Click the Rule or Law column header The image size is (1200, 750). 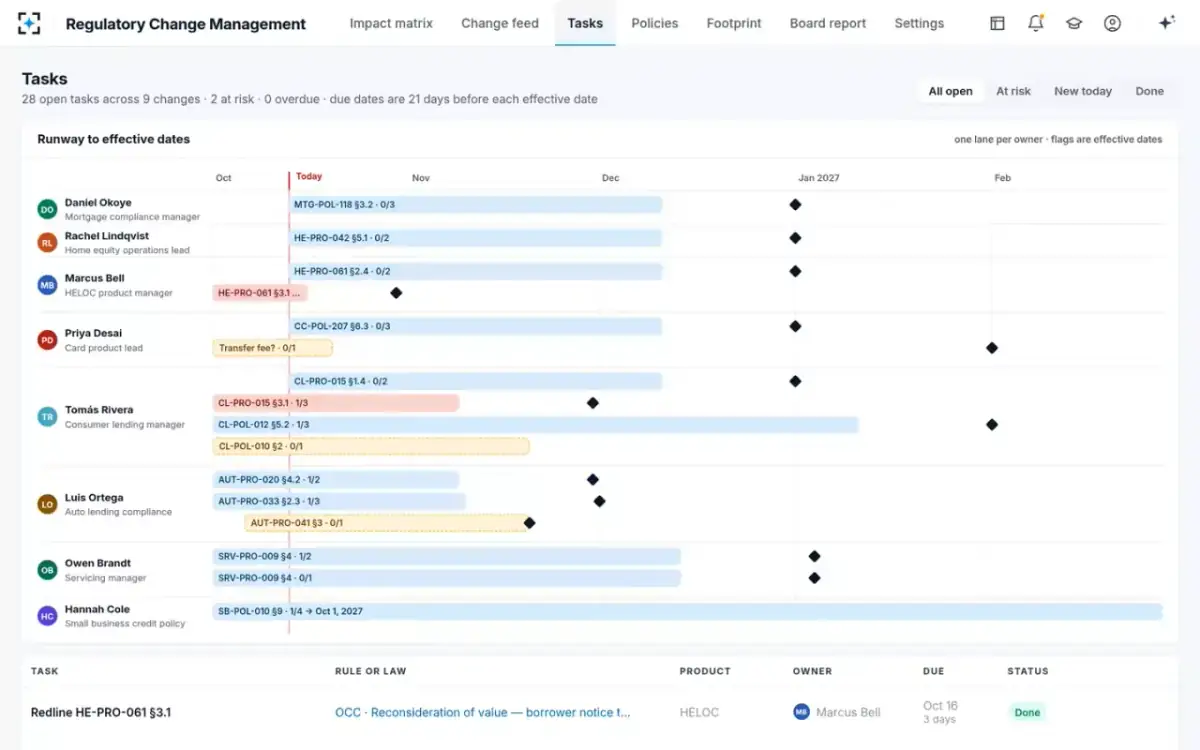pyautogui.click(x=371, y=671)
